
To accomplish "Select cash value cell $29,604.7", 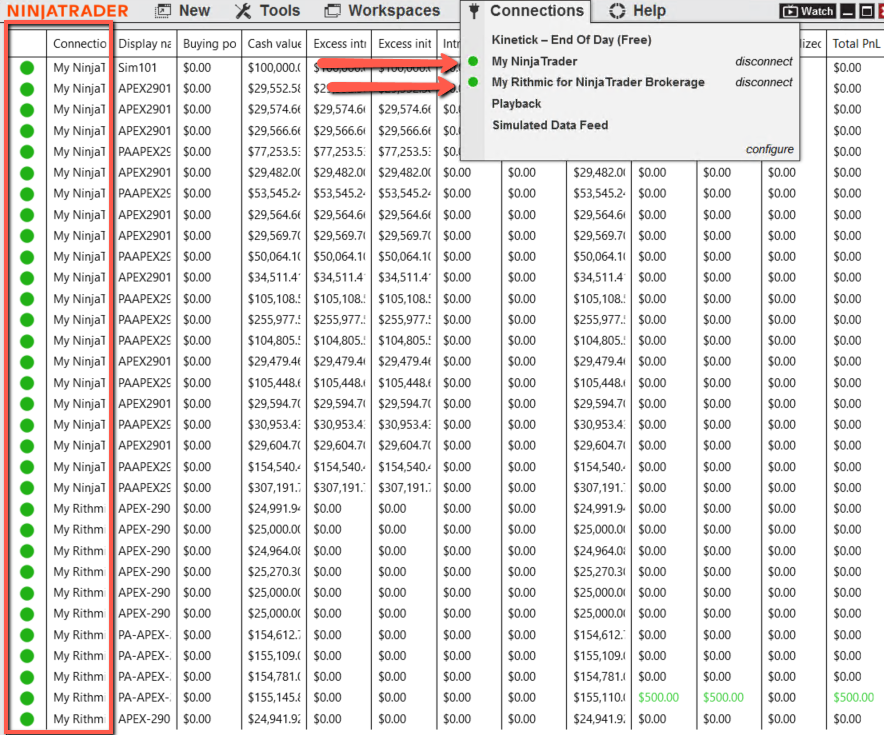I will tap(274, 445).
